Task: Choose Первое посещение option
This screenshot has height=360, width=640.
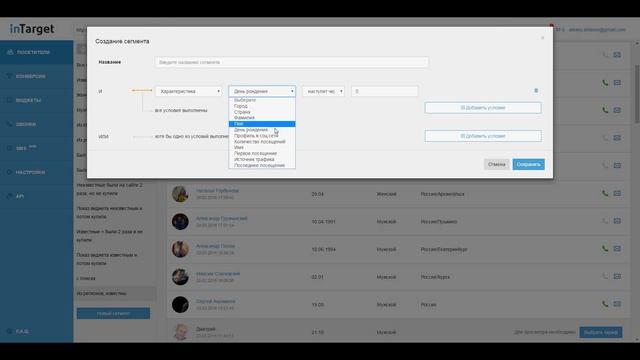Action: point(262,153)
